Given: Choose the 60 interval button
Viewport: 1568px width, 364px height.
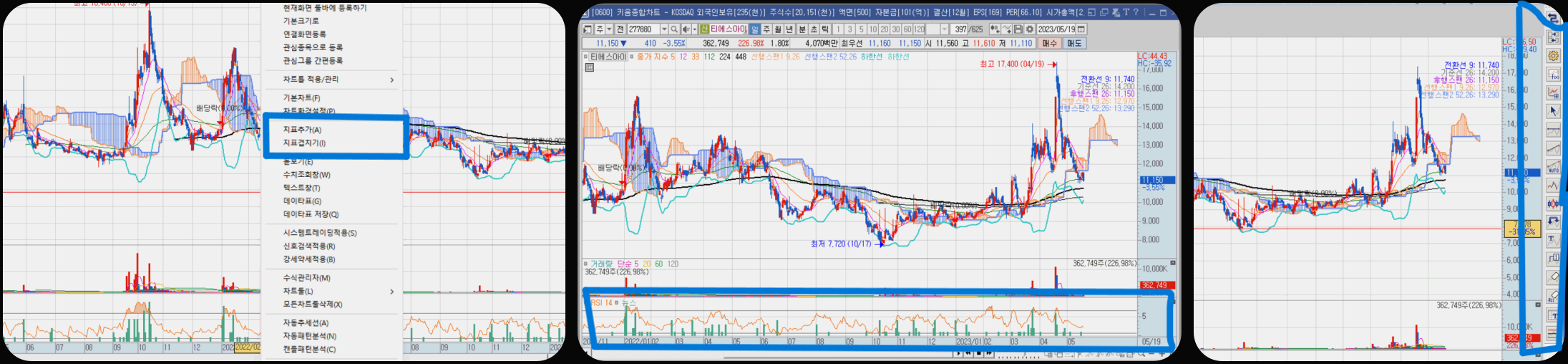Looking at the screenshot, I should click(907, 29).
